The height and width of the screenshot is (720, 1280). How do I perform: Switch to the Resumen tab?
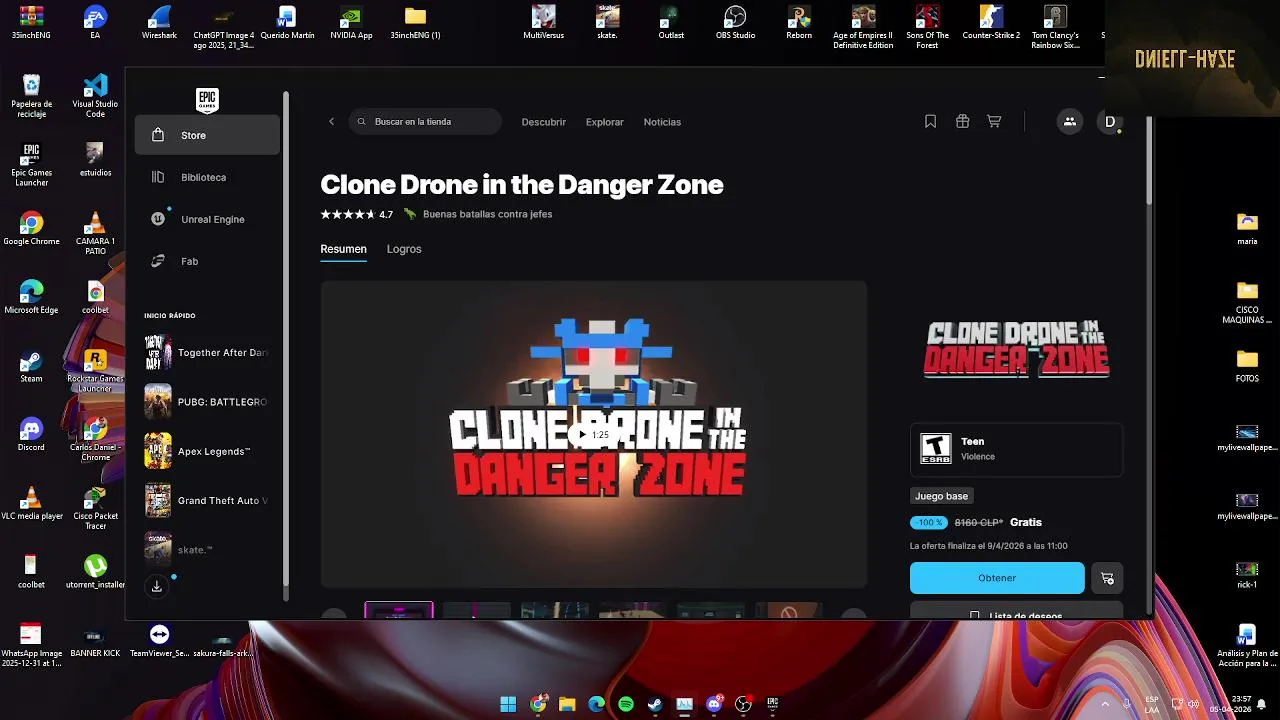[x=343, y=249]
